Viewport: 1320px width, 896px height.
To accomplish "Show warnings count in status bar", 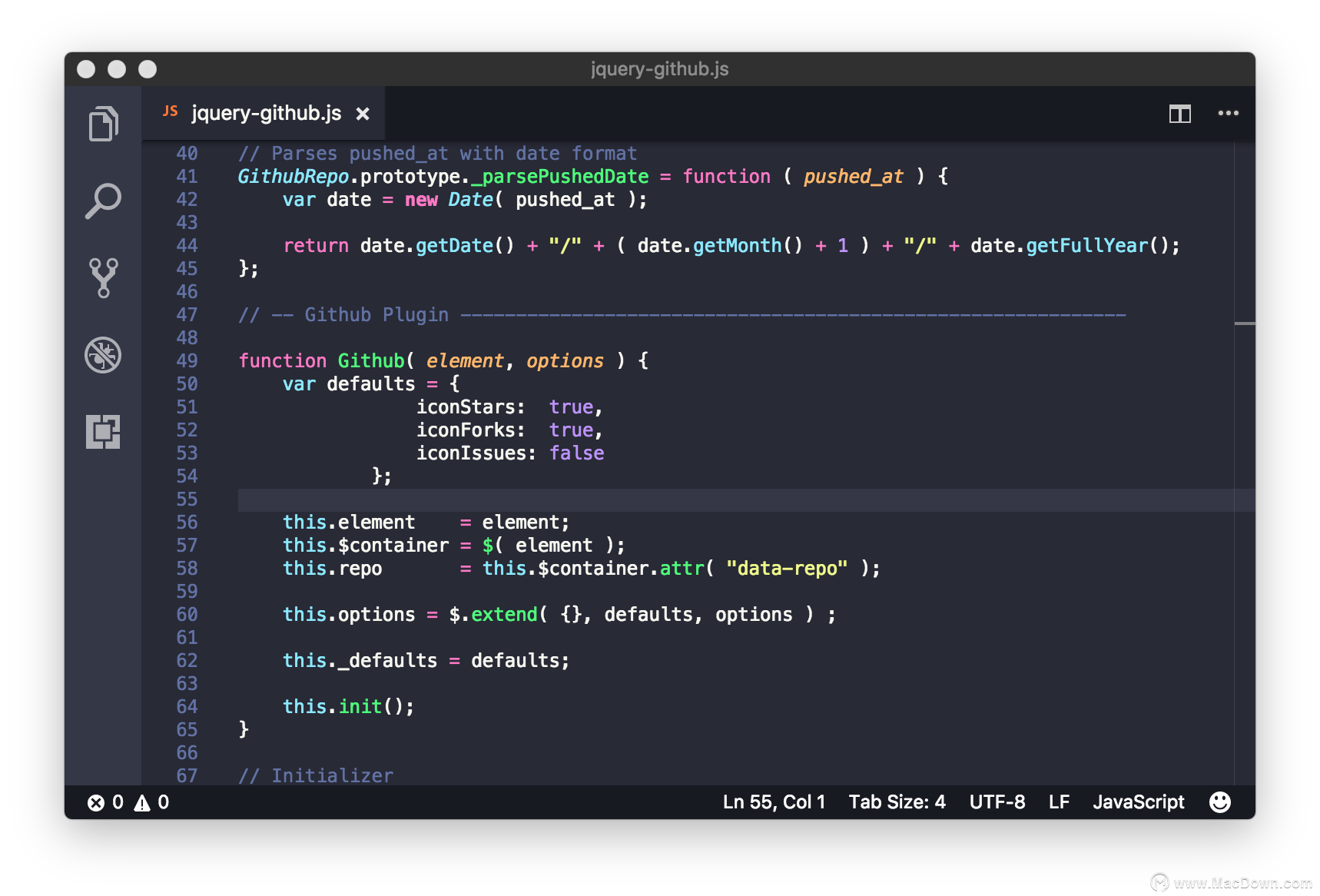I will coord(151,802).
